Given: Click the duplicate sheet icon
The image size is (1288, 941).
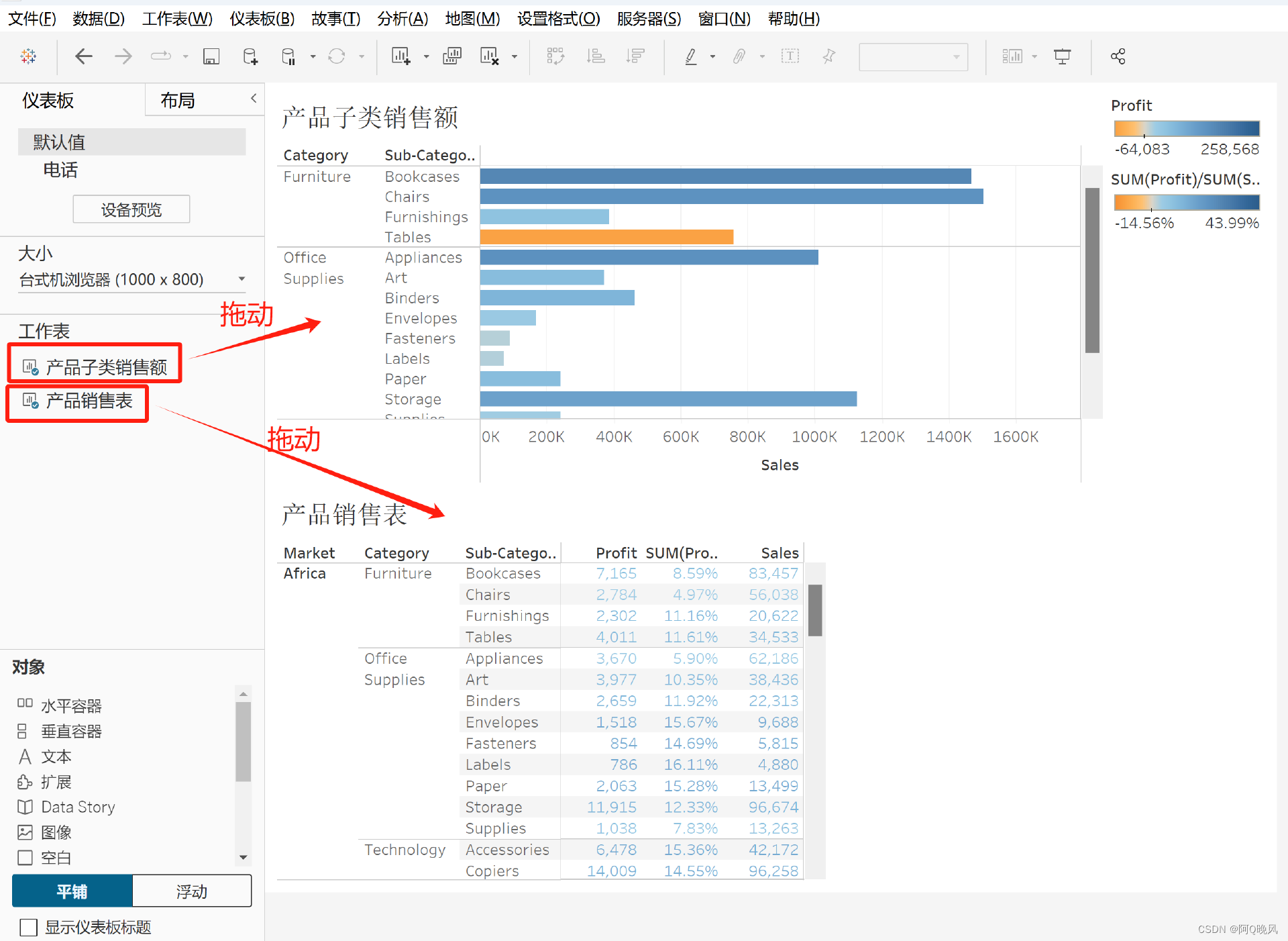Looking at the screenshot, I should (x=452, y=56).
